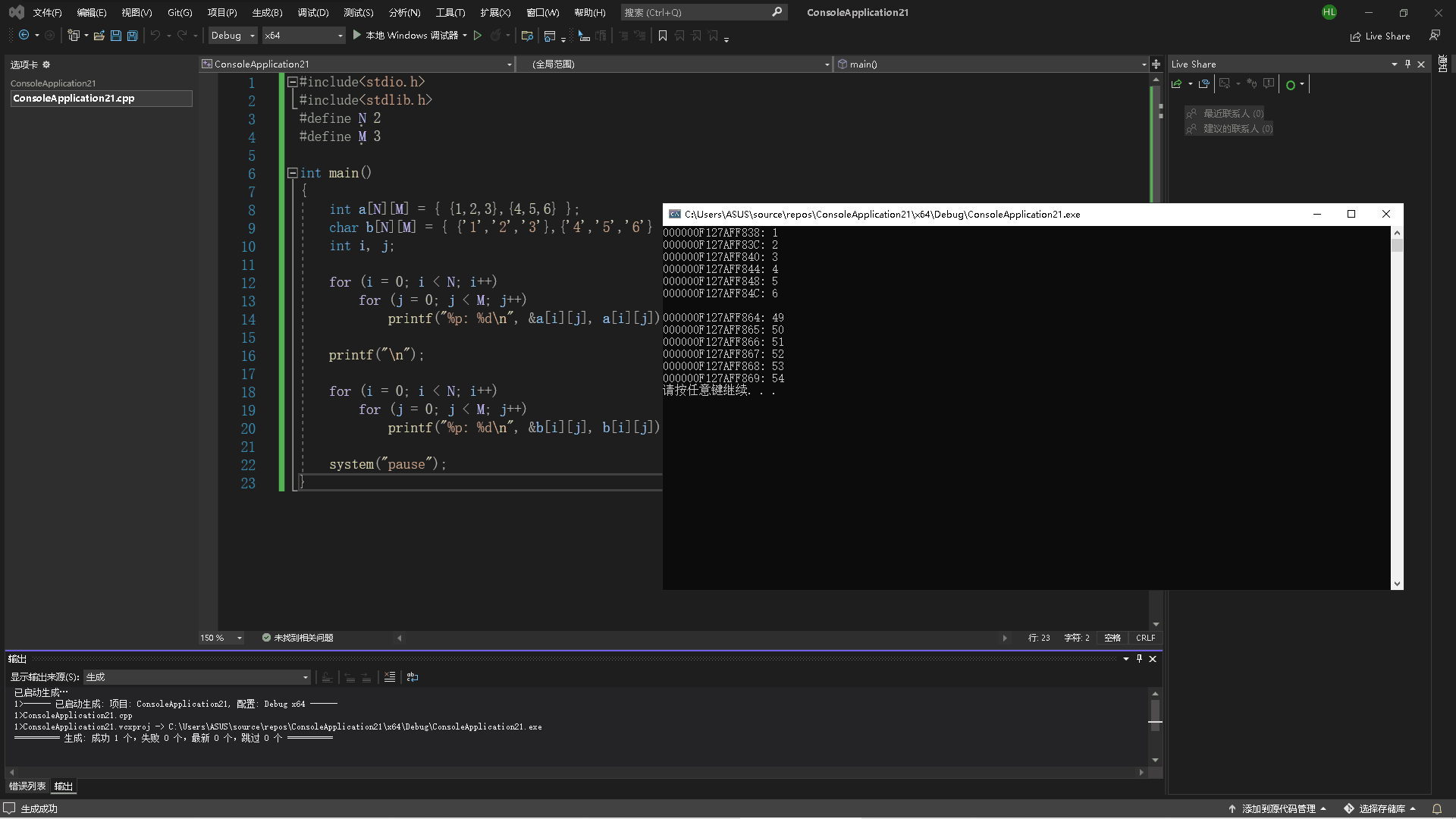This screenshot has height=819, width=1456.
Task: Click the notifications bell in status bar
Action: [x=1436, y=808]
